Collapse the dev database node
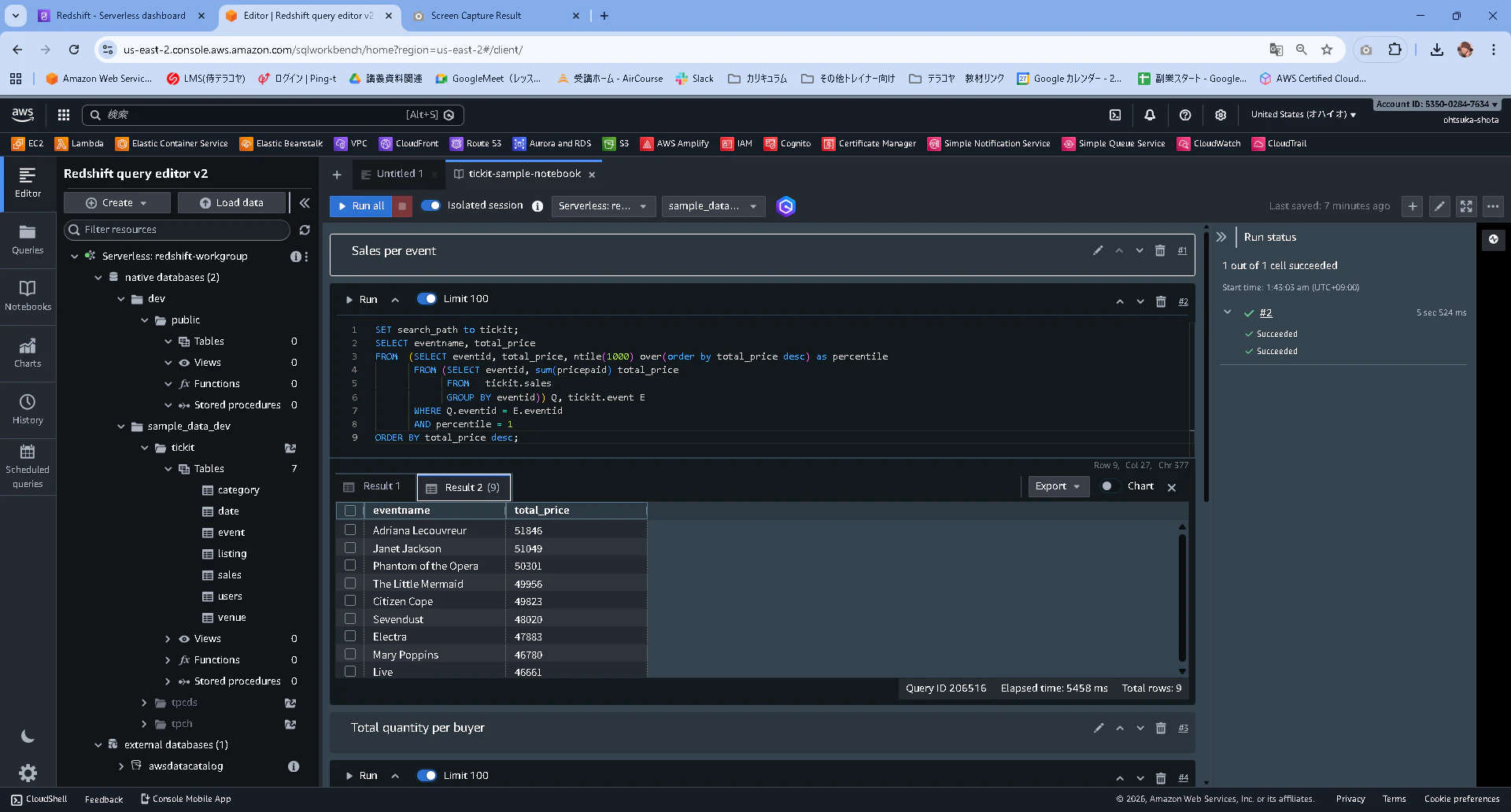The height and width of the screenshot is (812, 1511). point(121,299)
